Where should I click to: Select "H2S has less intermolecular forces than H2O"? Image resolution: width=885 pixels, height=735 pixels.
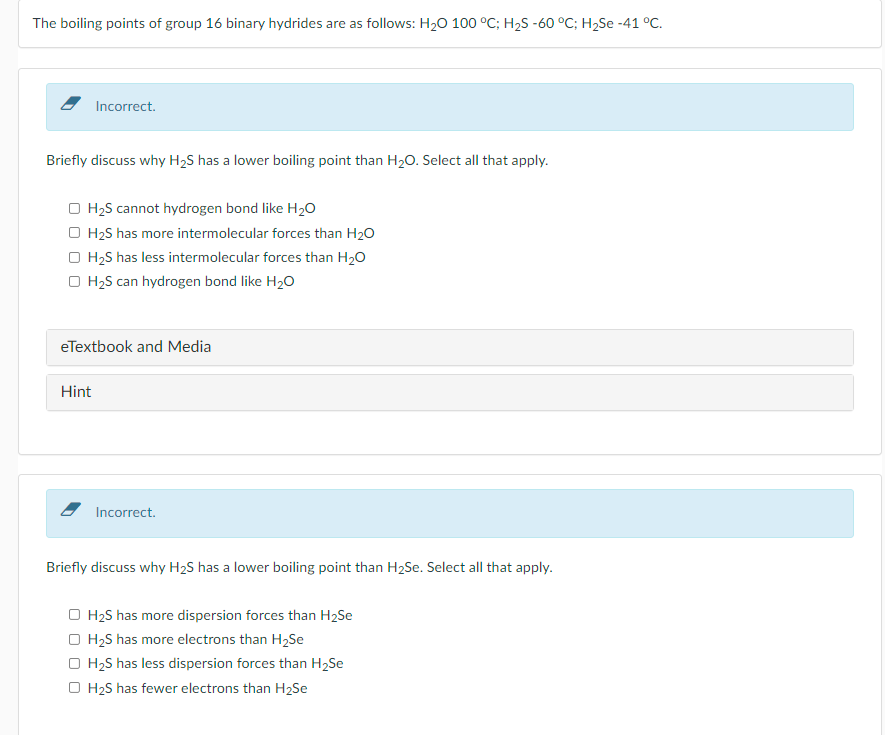tap(74, 257)
